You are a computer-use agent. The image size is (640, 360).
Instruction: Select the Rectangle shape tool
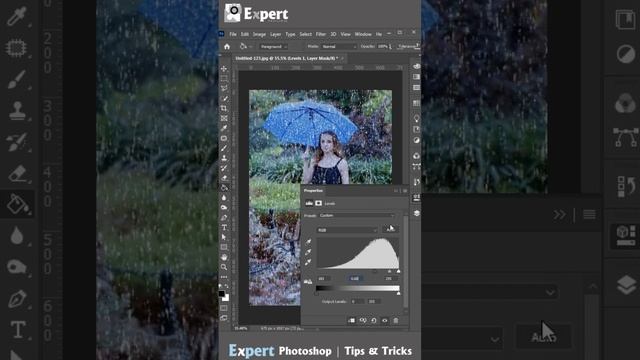[x=224, y=247]
